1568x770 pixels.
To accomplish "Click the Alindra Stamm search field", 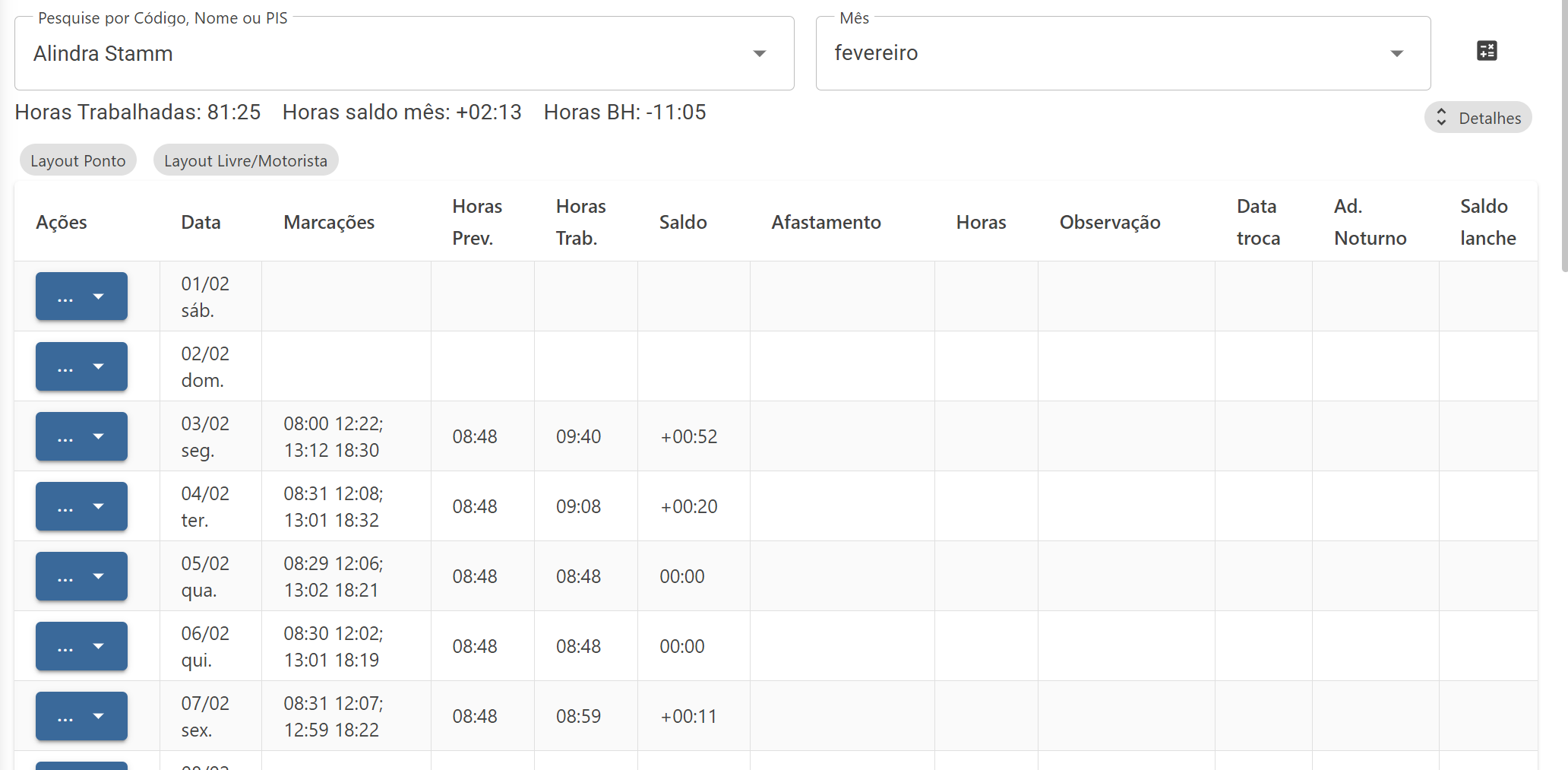I will [404, 53].
